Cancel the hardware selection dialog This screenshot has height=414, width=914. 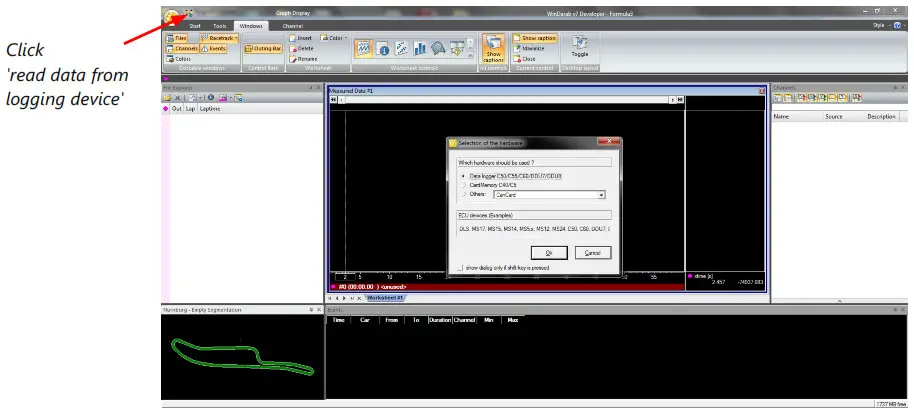(x=592, y=253)
